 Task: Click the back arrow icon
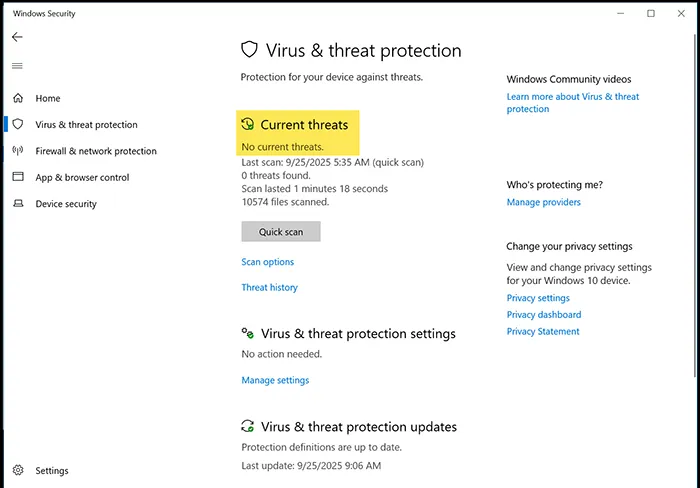click(x=17, y=37)
